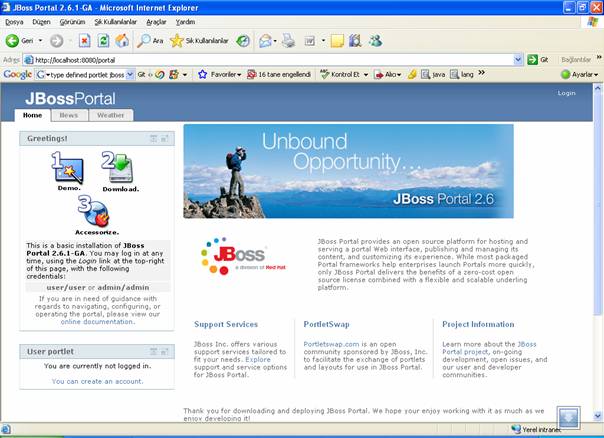Open the Google toolbar Ayarlar dropdown
Viewport: 604px width, 438px height.
pyautogui.click(x=579, y=75)
